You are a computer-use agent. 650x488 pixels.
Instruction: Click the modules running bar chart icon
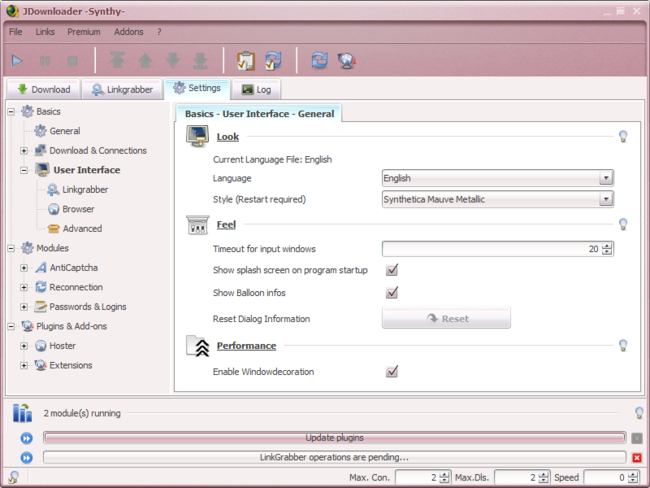[x=22, y=413]
